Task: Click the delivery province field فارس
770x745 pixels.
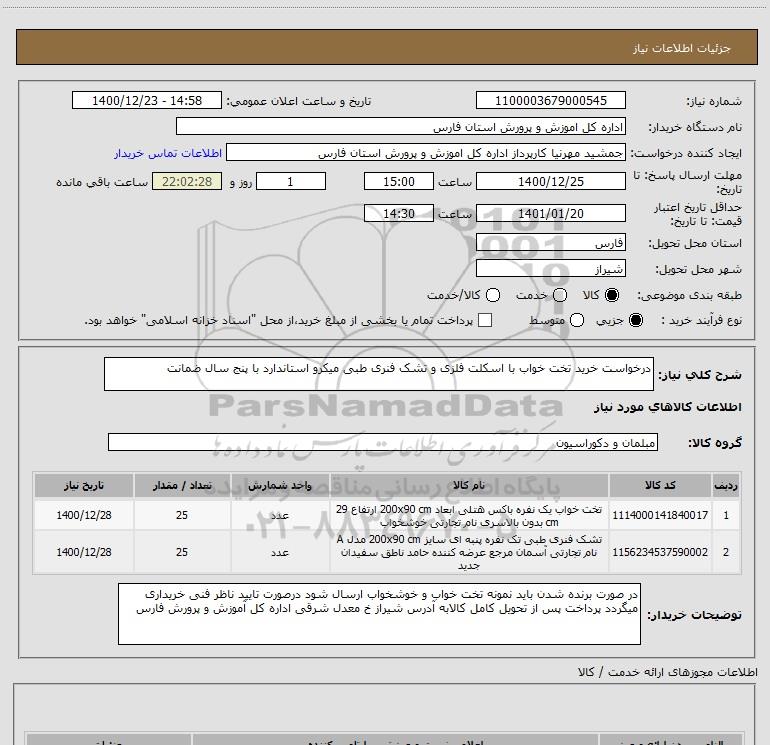Action: click(550, 243)
